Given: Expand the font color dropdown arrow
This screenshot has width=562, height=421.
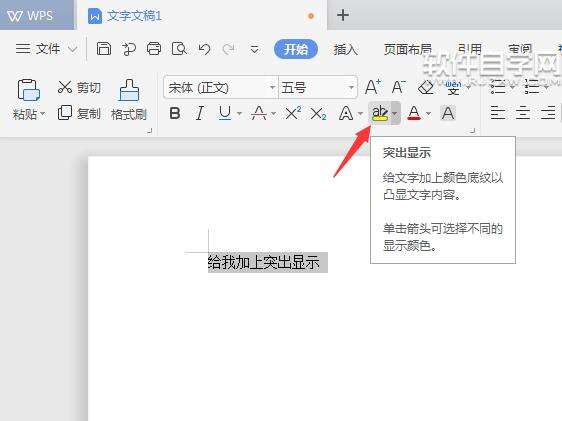Looking at the screenshot, I should point(429,114).
